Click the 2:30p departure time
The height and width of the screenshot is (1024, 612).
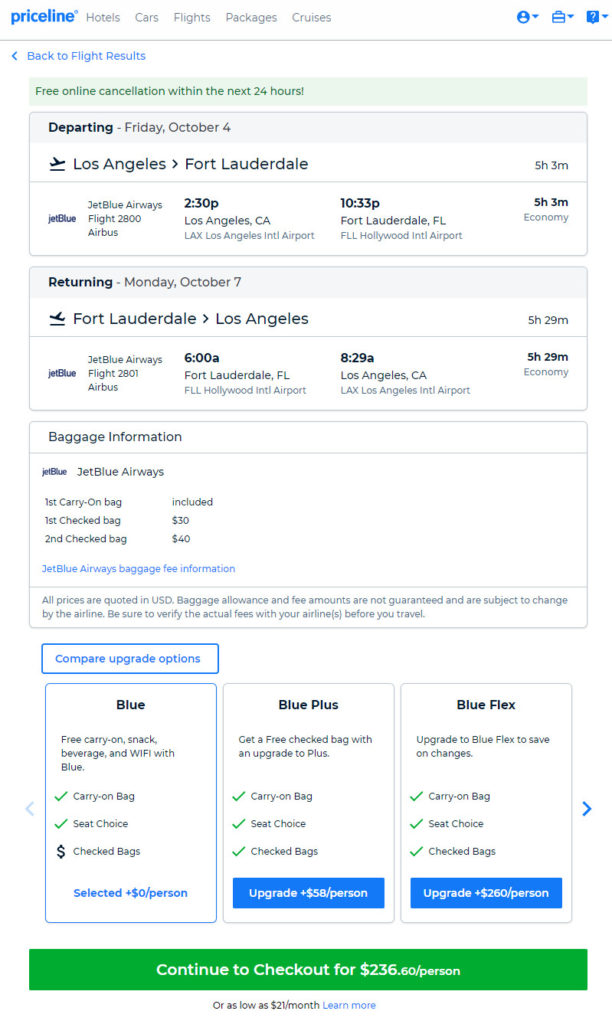[201, 203]
